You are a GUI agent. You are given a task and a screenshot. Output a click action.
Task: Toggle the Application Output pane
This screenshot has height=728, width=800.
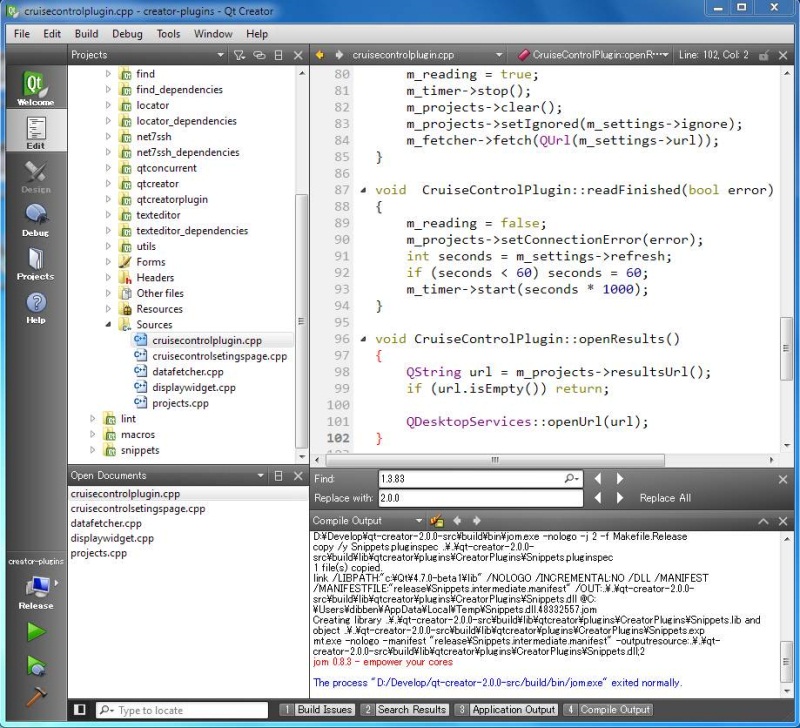pyautogui.click(x=506, y=710)
